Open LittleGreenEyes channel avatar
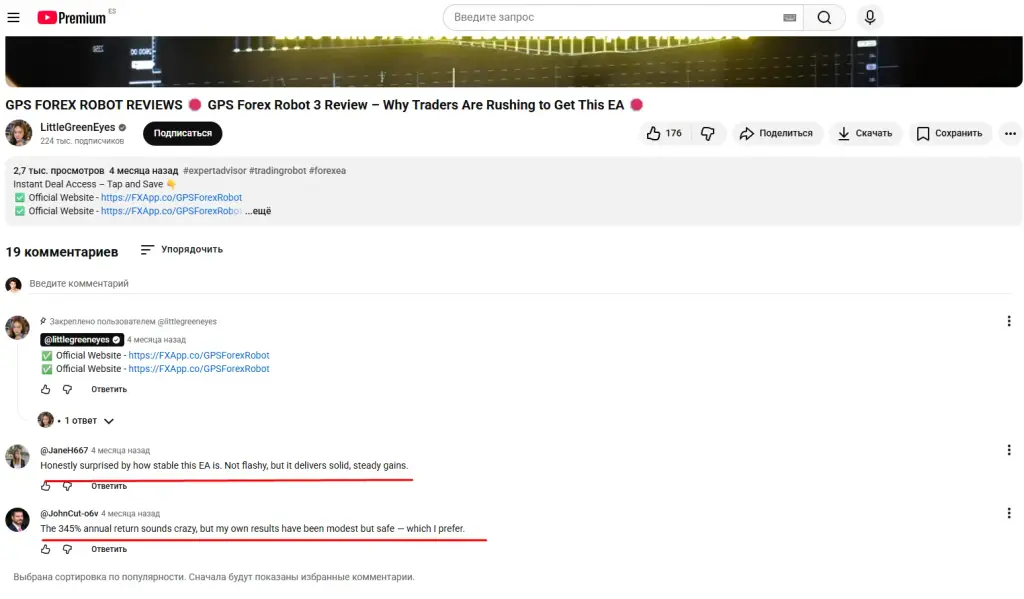The height and width of the screenshot is (599, 1024). [19, 133]
